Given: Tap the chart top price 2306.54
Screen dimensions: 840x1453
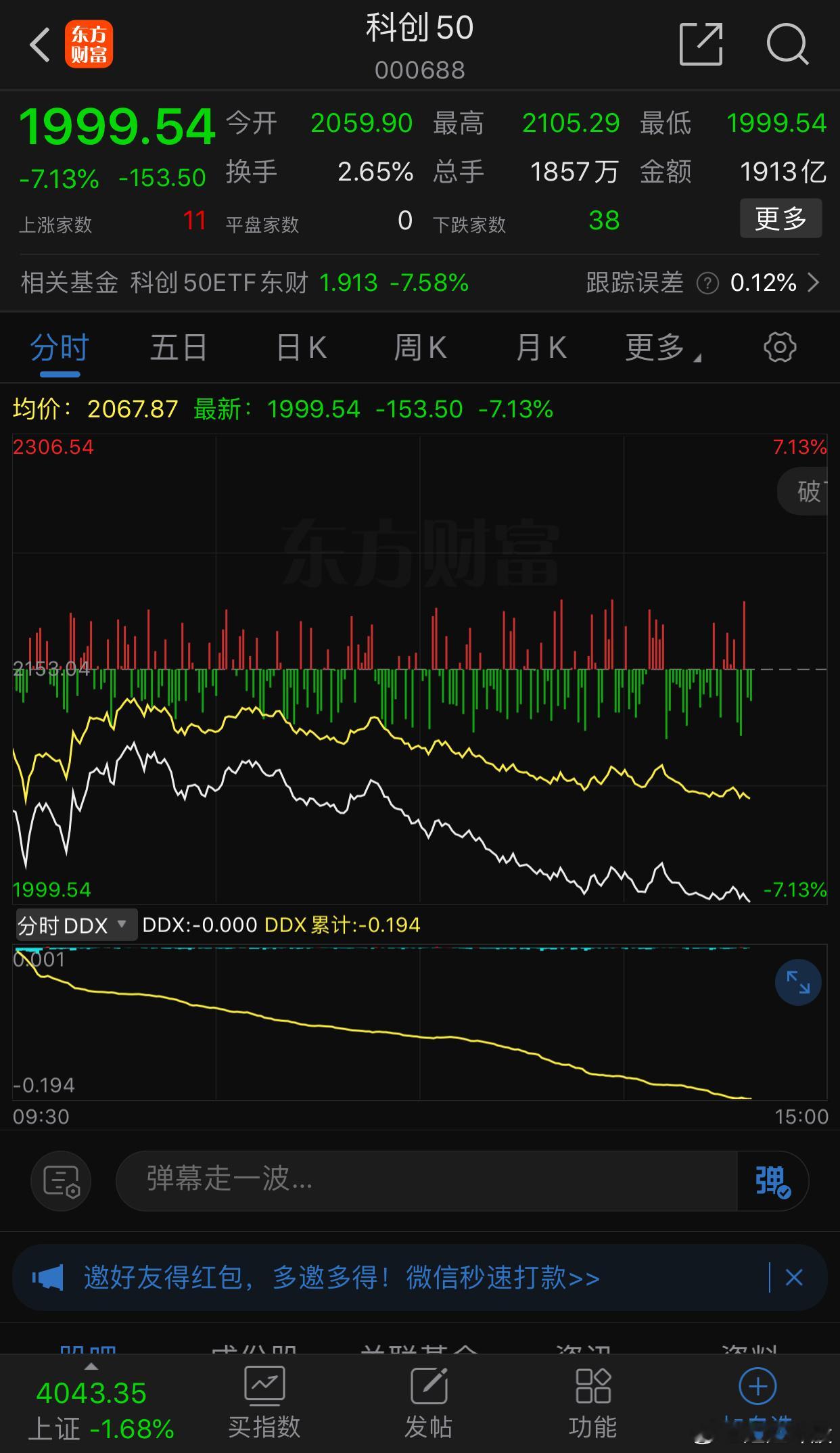Looking at the screenshot, I should point(53,446).
